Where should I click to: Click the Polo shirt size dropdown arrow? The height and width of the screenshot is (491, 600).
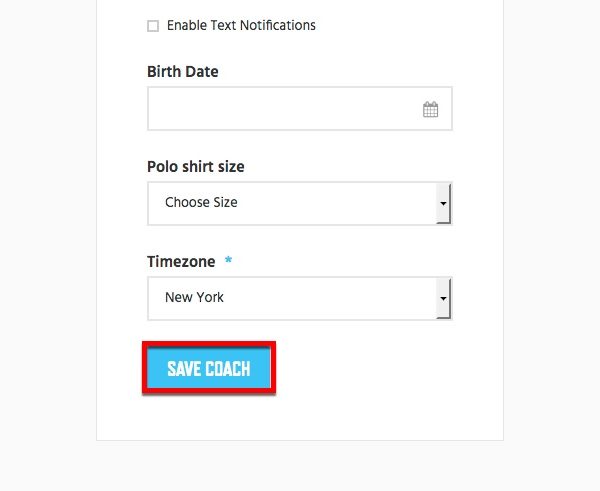443,203
